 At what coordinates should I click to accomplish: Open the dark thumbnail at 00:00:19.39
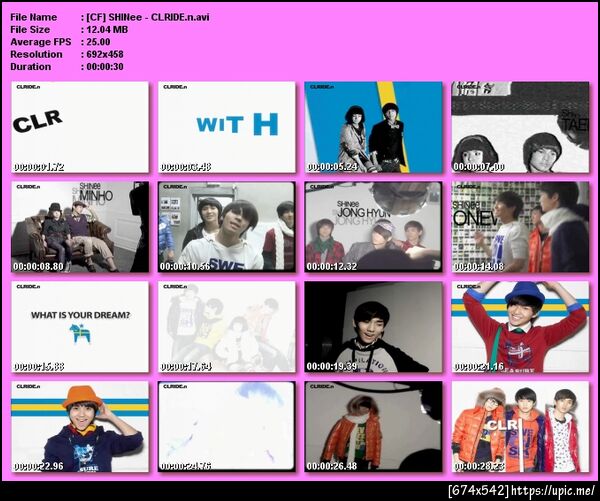click(x=373, y=327)
